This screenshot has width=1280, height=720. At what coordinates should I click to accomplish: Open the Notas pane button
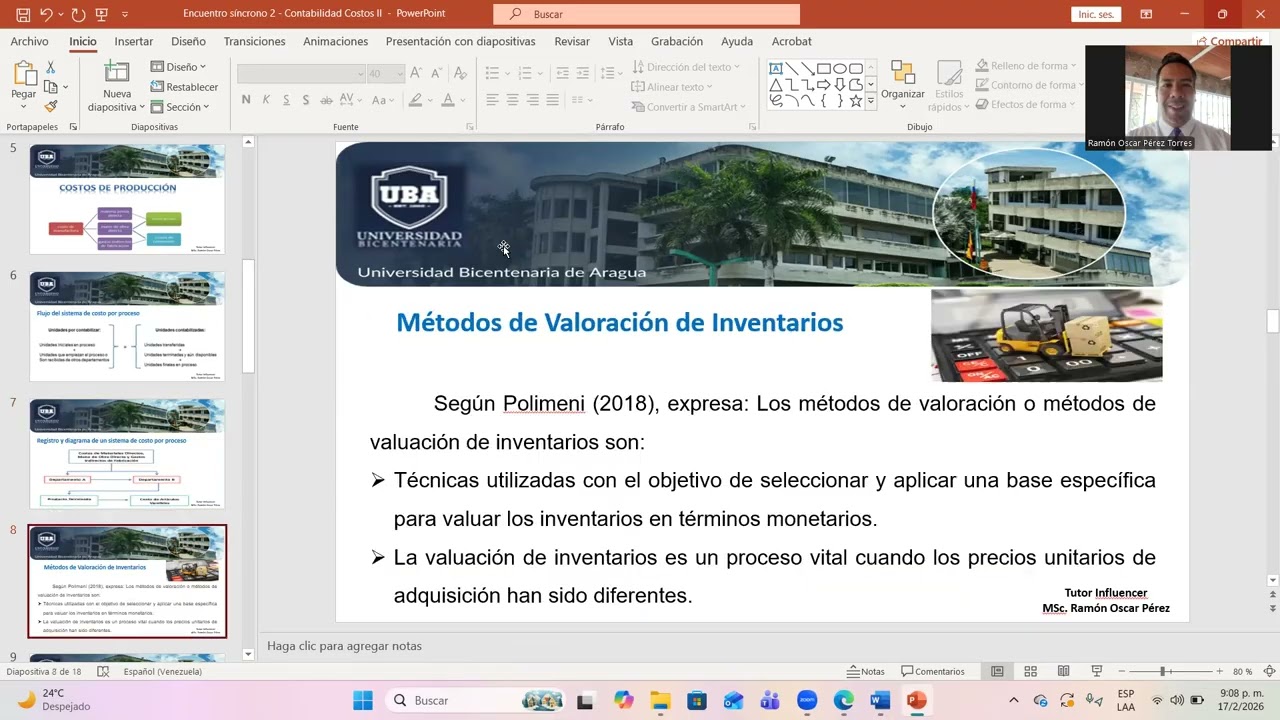[x=866, y=671]
